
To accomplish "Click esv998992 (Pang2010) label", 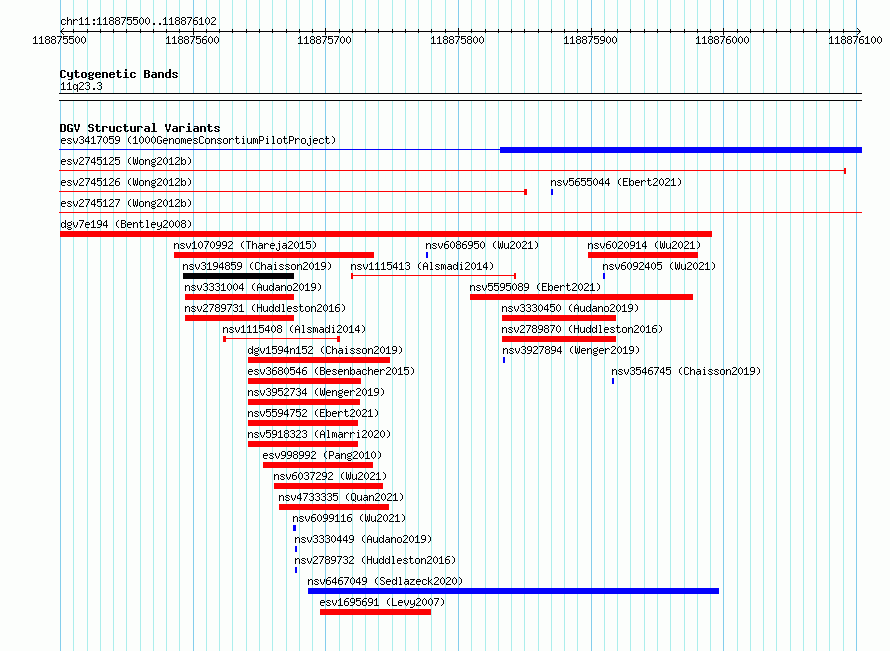I will pyautogui.click(x=322, y=455).
